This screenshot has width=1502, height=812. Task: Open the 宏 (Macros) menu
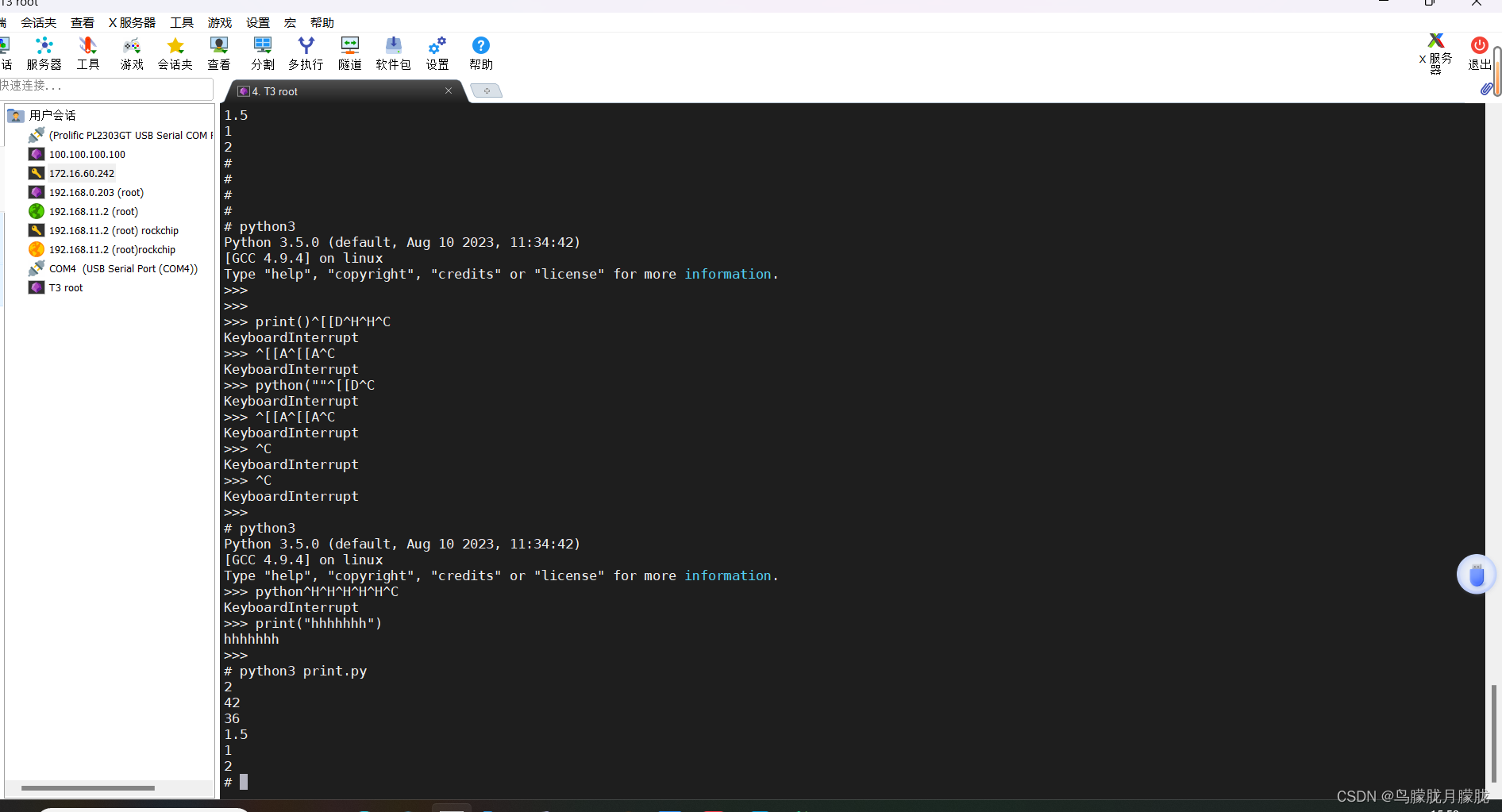[x=290, y=22]
